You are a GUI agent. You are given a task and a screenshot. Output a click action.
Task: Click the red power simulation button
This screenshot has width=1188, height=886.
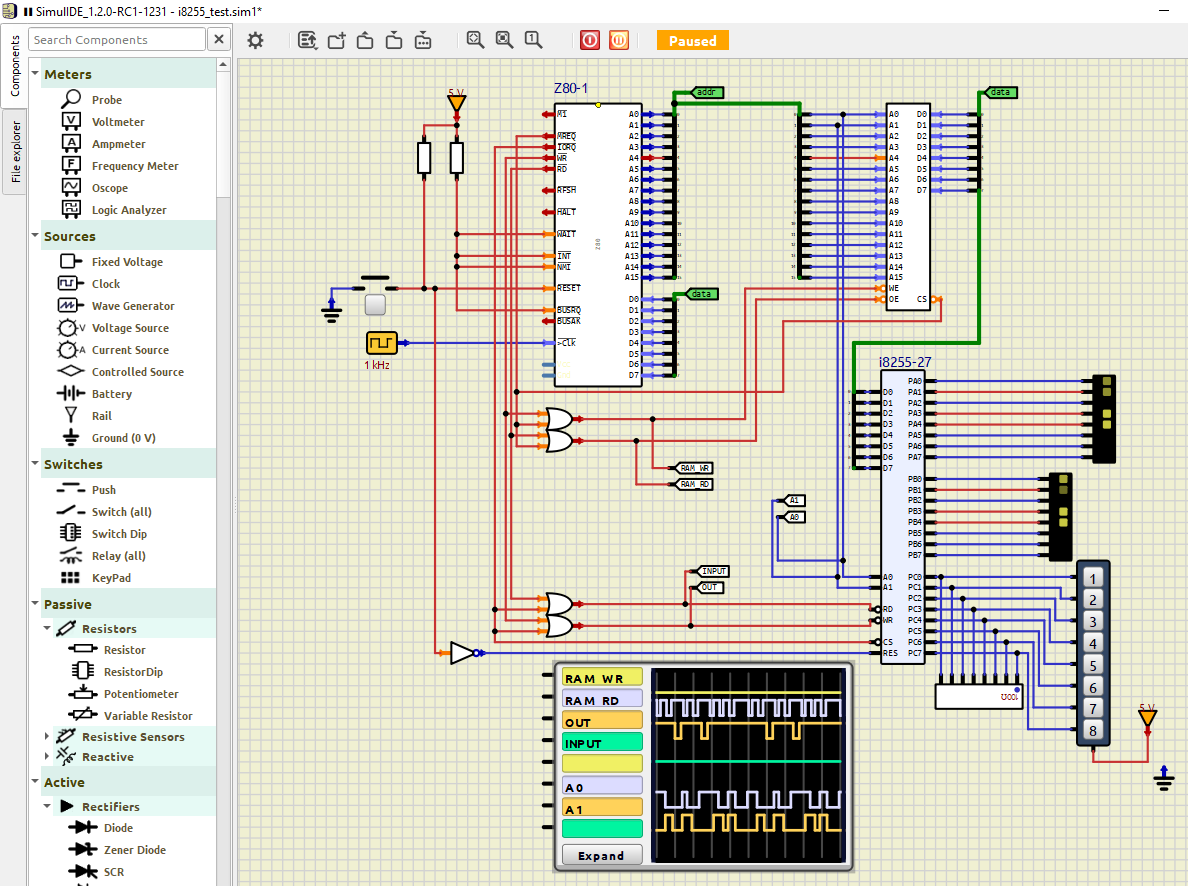point(590,40)
